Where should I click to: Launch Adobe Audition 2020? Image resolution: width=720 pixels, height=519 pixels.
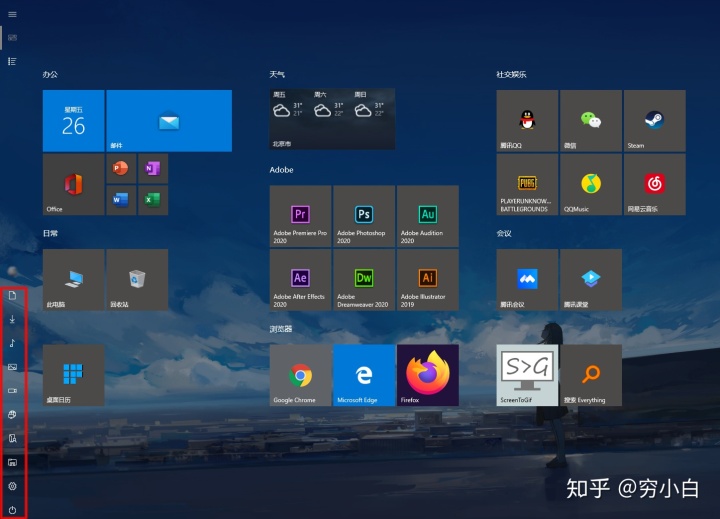click(428, 216)
